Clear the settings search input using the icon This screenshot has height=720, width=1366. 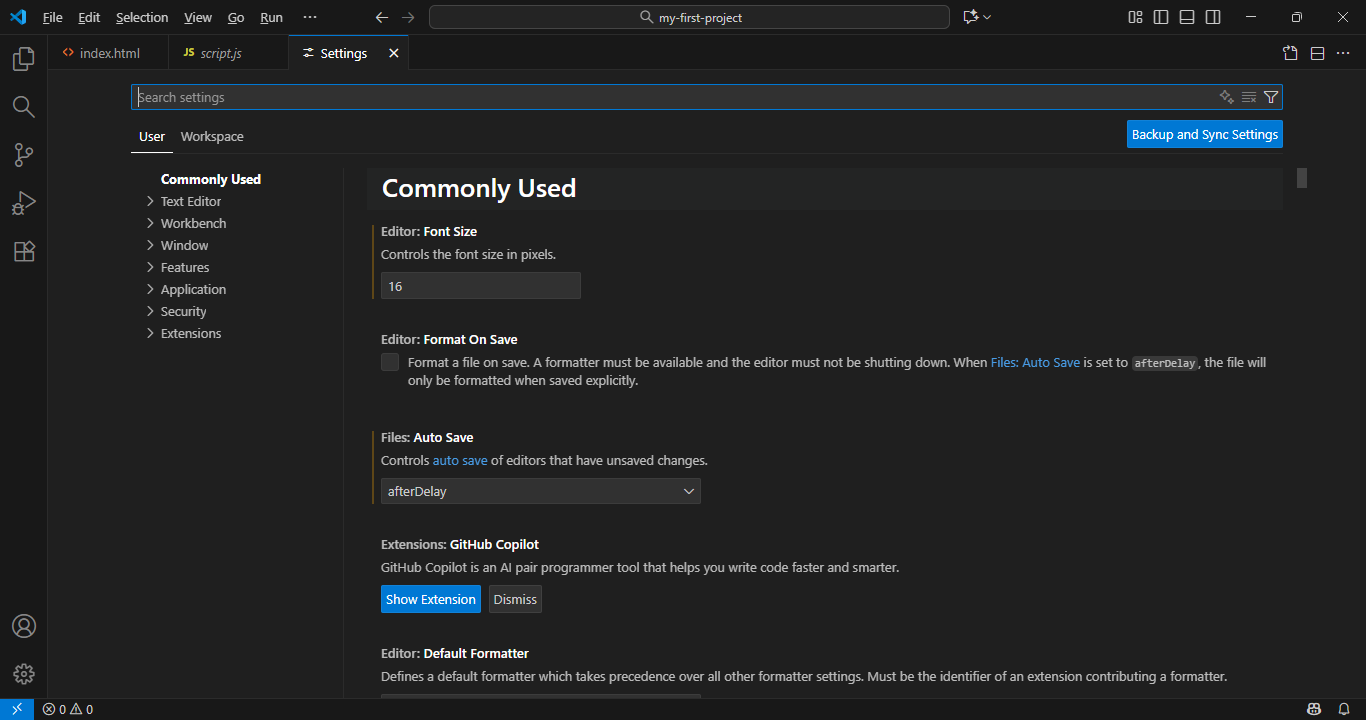[1248, 96]
